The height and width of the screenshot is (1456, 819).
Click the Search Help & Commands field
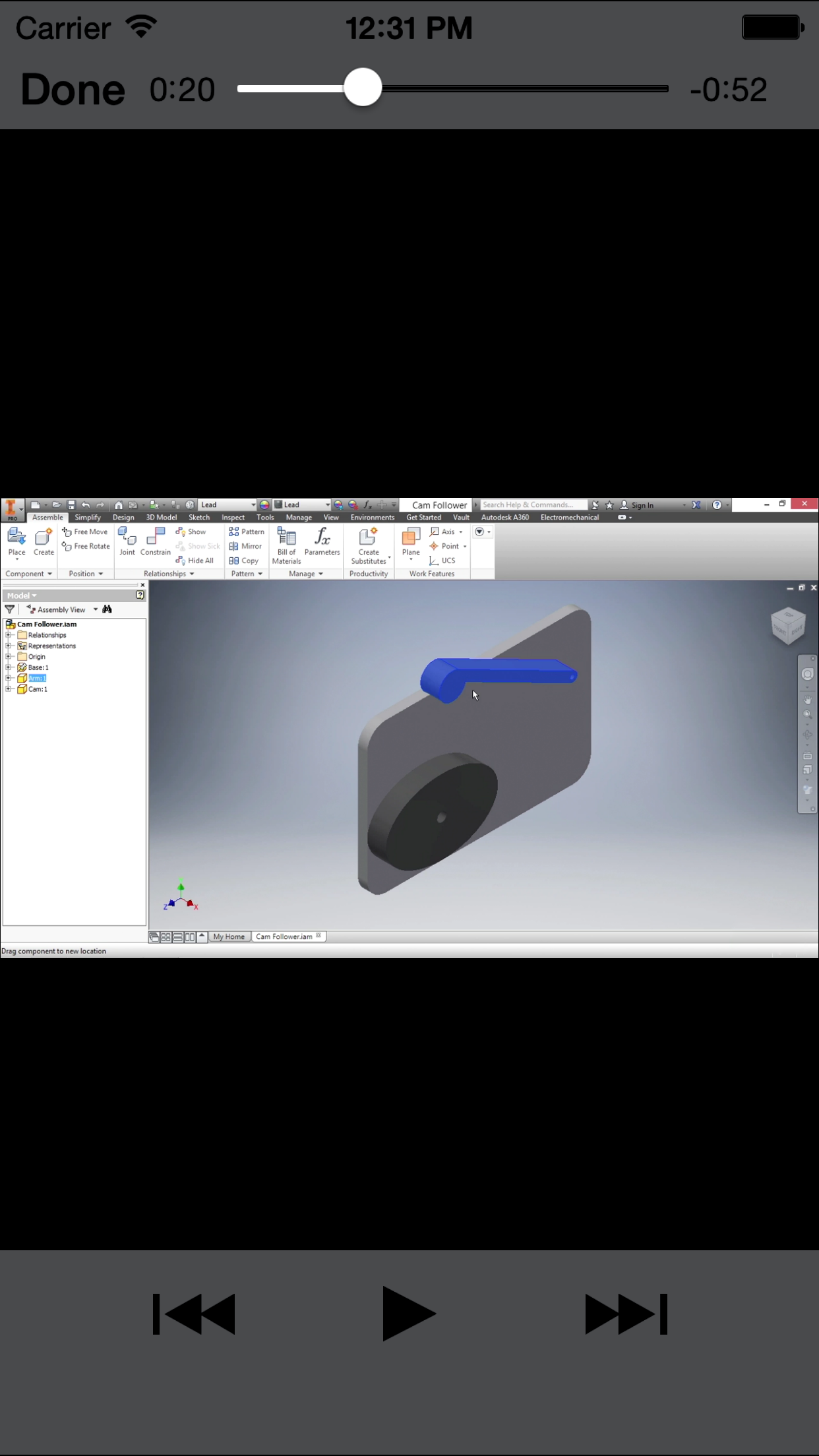(533, 505)
